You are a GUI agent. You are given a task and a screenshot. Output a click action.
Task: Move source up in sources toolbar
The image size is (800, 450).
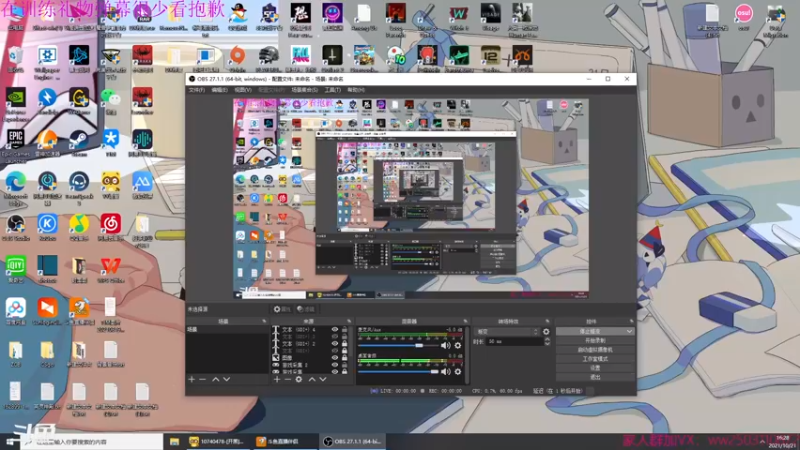(x=312, y=380)
